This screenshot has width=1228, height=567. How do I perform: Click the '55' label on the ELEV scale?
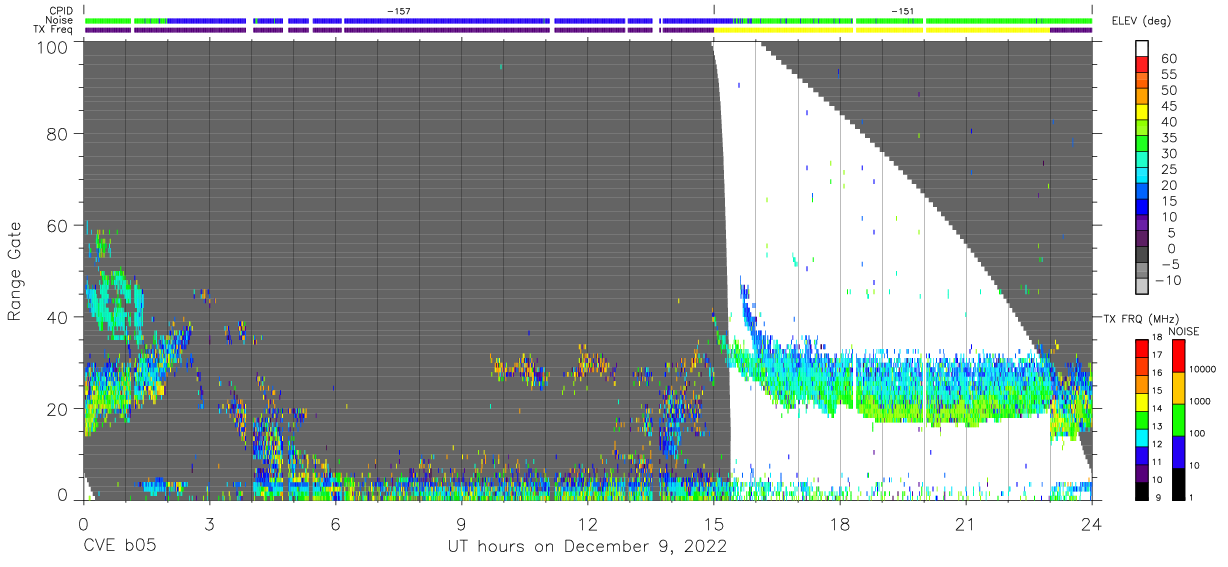(1170, 75)
